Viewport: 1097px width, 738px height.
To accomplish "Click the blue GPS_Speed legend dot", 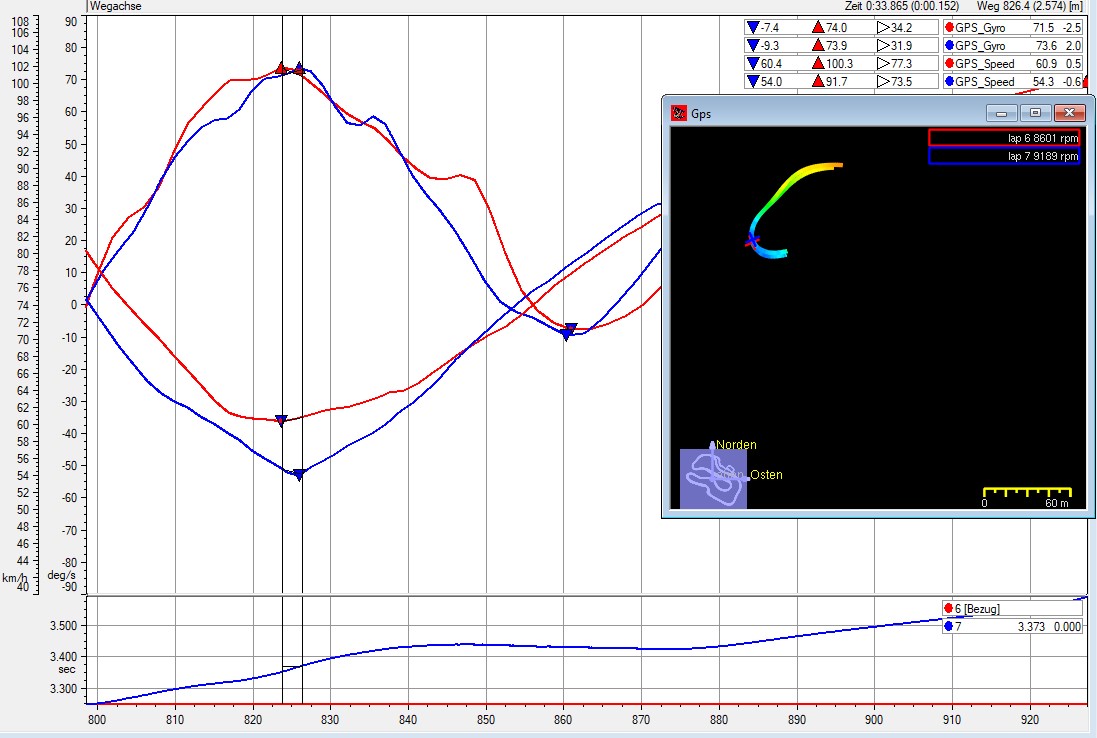I will pos(948,82).
